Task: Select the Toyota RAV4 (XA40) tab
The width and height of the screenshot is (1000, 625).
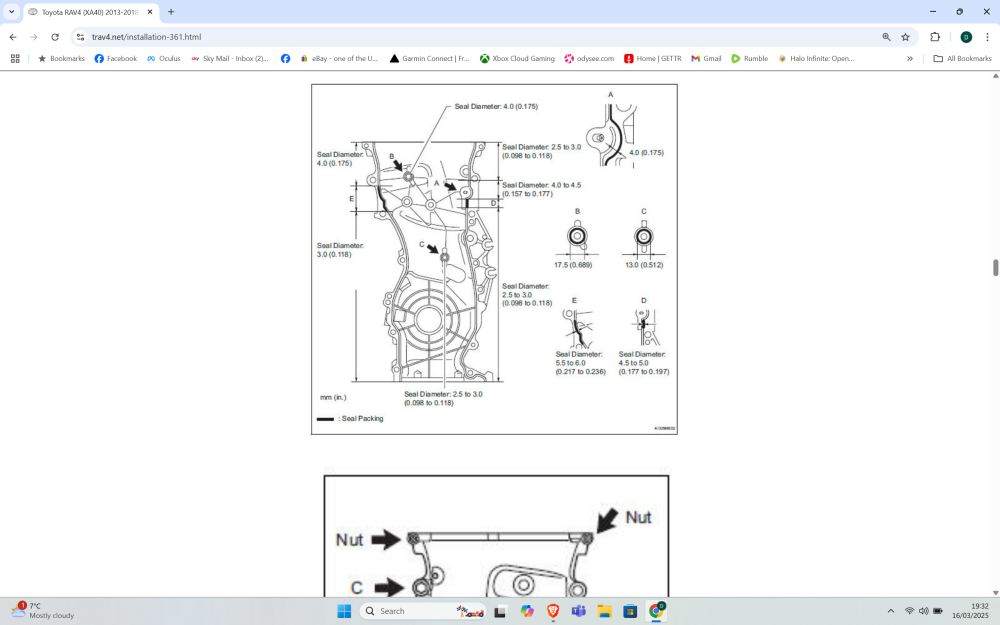Action: (x=89, y=12)
